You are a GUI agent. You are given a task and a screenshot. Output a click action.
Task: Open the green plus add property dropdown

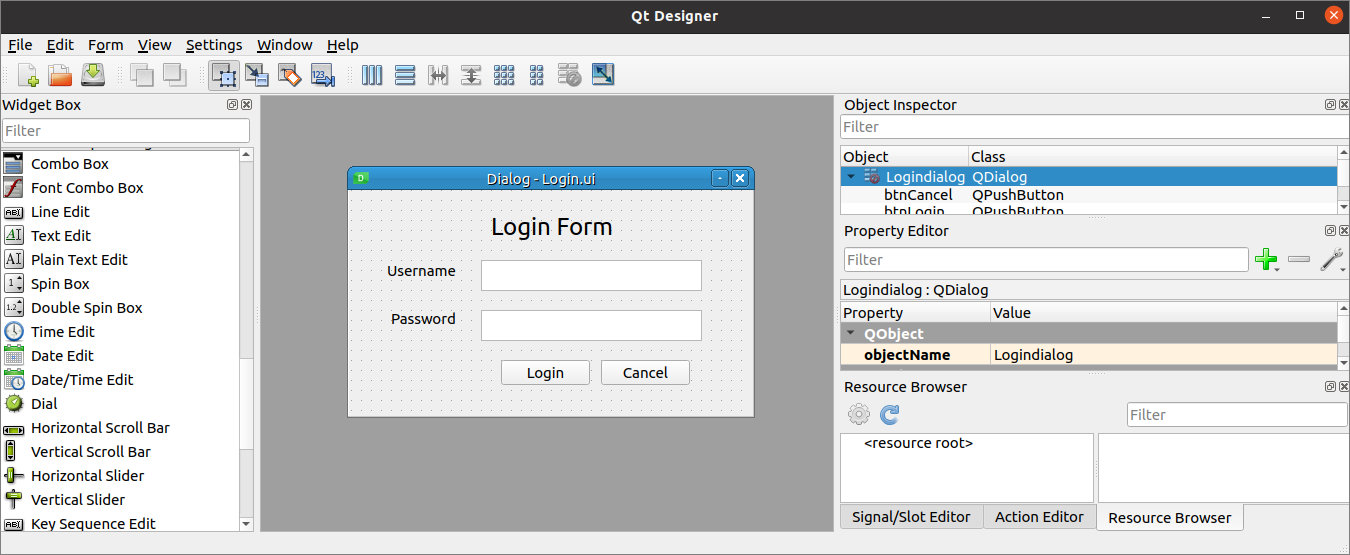1267,261
